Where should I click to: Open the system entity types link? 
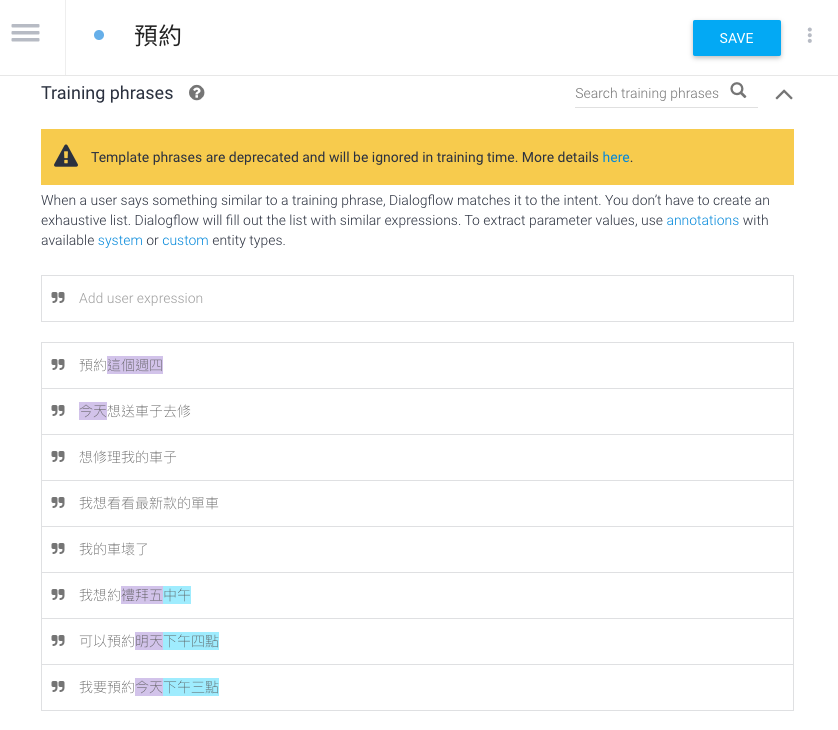(x=120, y=240)
